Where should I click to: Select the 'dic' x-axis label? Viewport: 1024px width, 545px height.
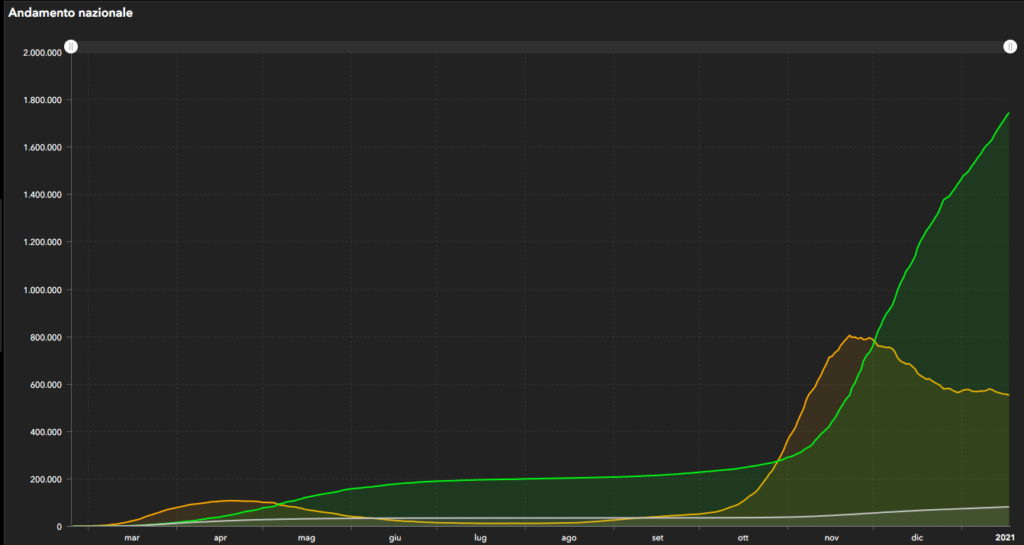tap(918, 537)
